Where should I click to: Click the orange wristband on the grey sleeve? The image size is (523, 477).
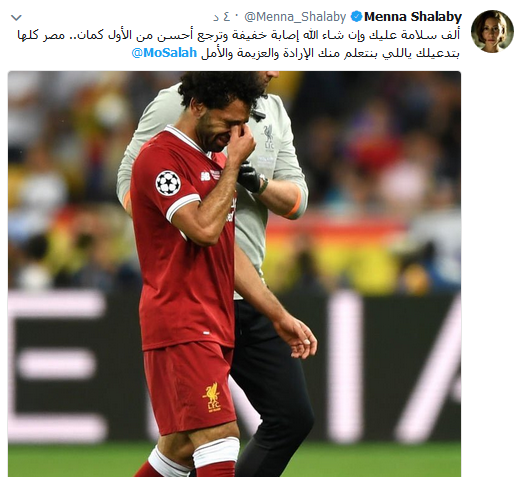click(x=296, y=205)
